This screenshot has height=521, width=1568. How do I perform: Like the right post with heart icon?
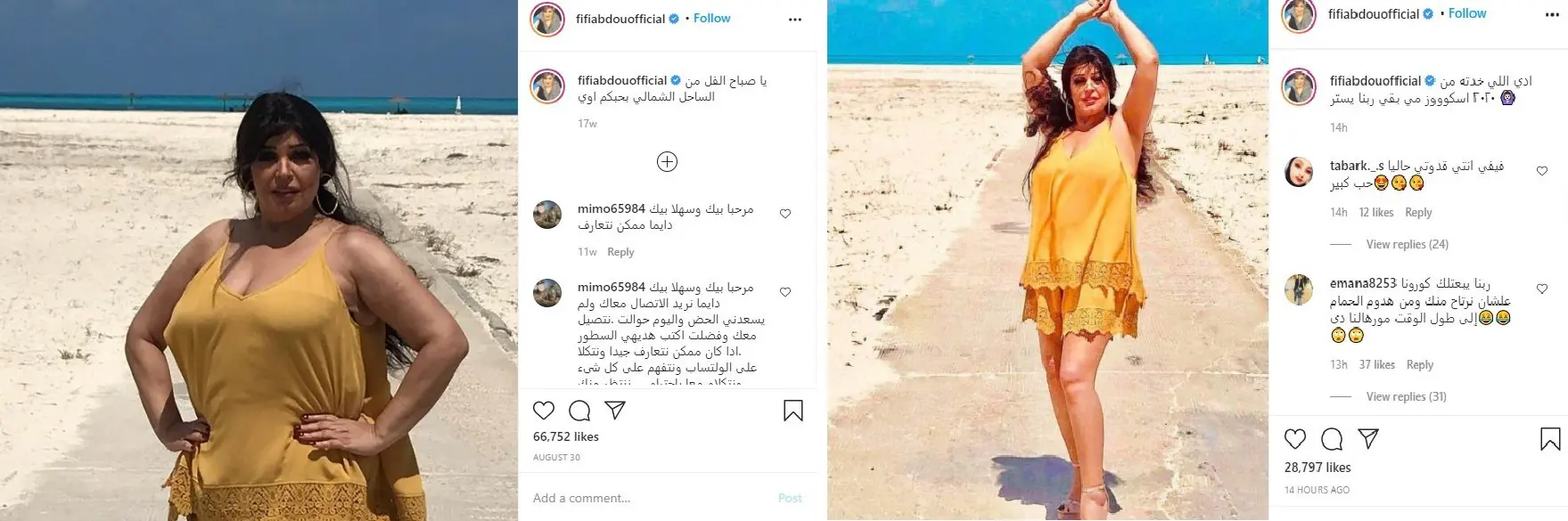(1295, 439)
